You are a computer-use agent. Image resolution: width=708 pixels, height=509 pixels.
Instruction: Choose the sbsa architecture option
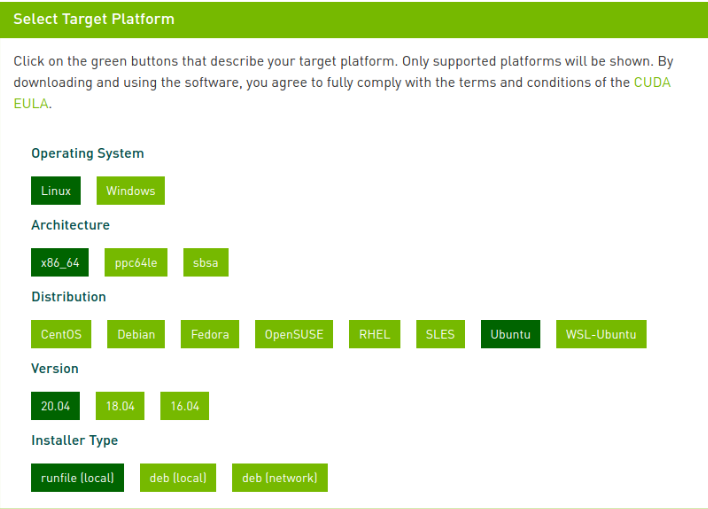tap(206, 262)
